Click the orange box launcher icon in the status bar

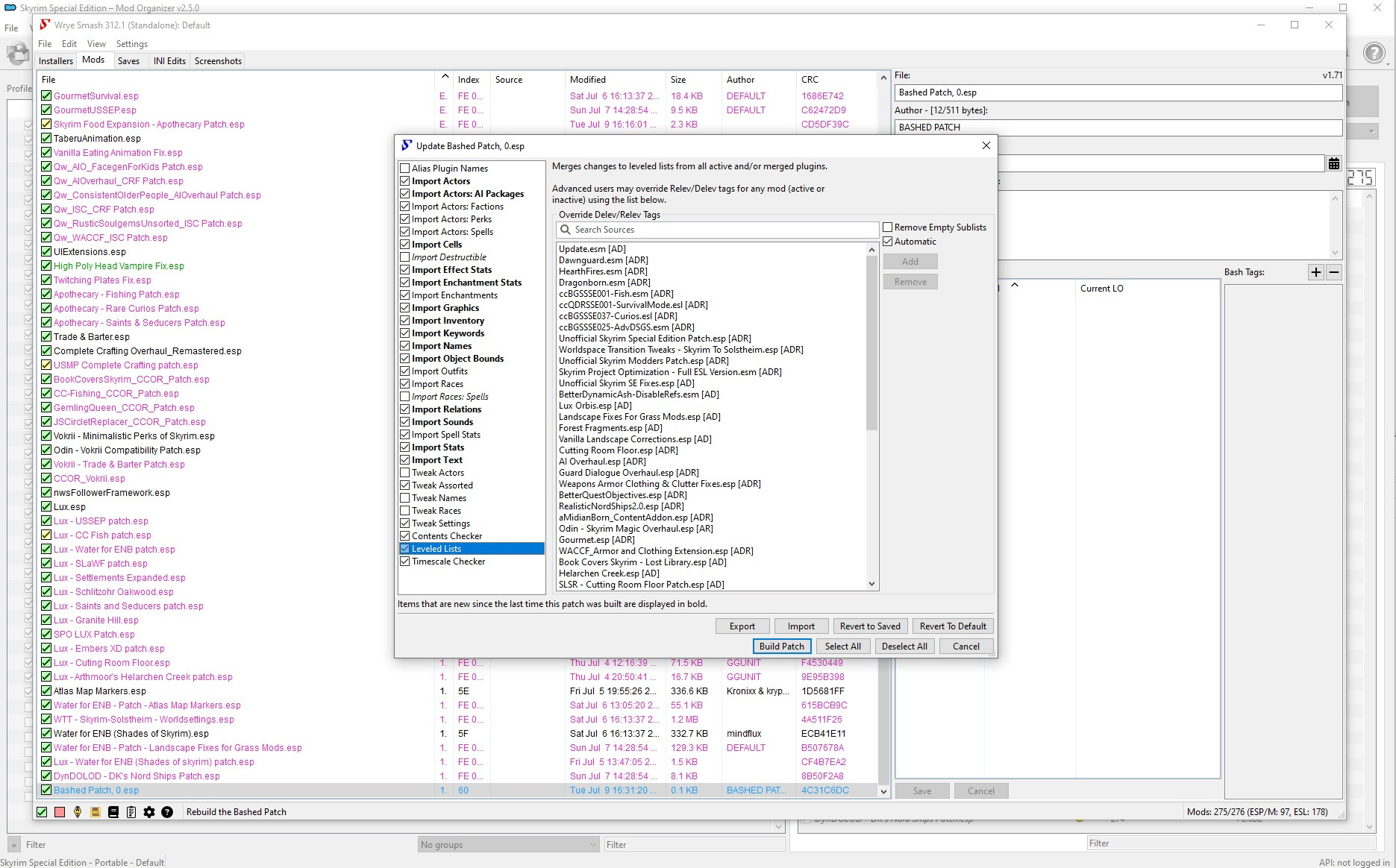click(96, 812)
